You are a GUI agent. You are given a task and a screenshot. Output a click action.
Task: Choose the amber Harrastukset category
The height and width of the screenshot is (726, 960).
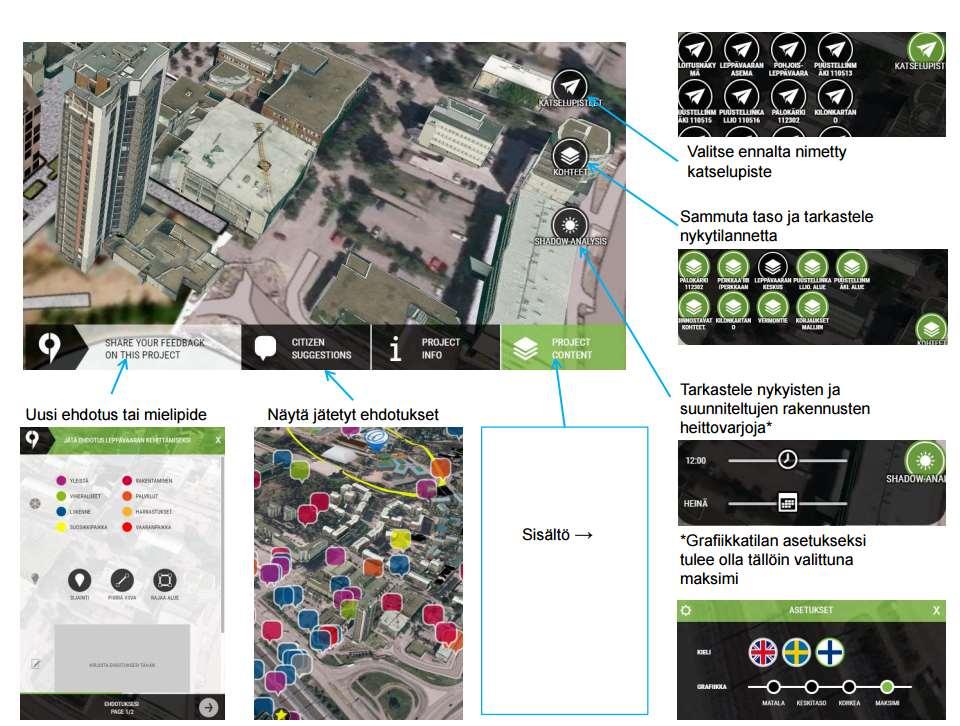127,511
